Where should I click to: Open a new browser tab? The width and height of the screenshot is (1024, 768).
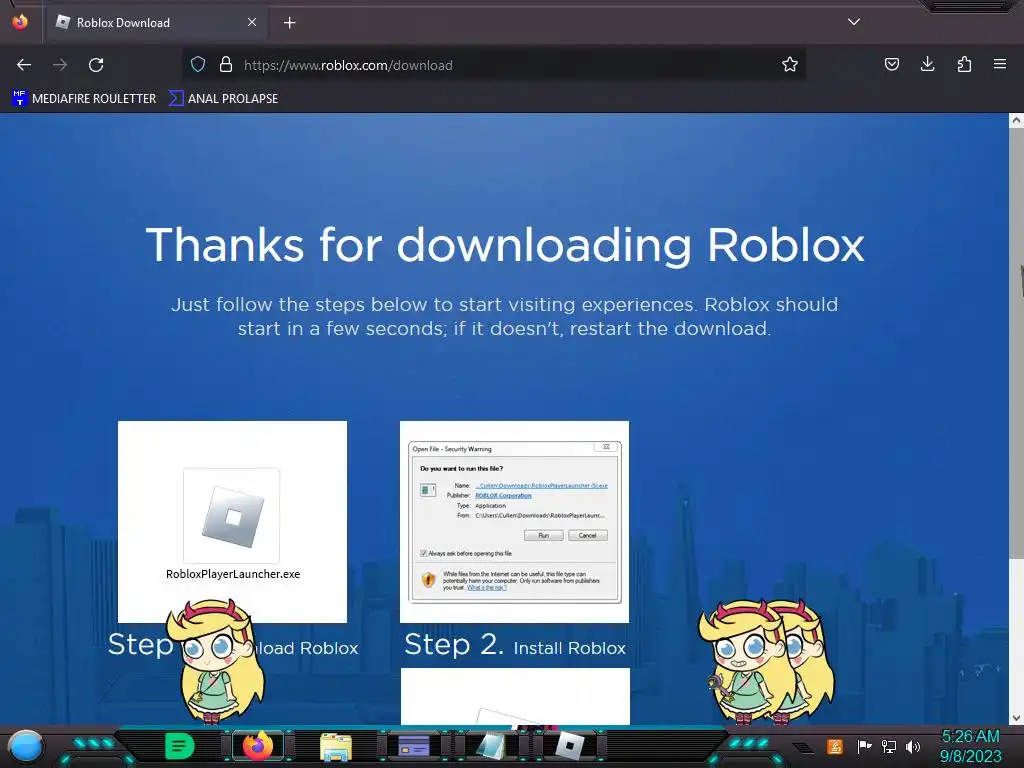[289, 23]
